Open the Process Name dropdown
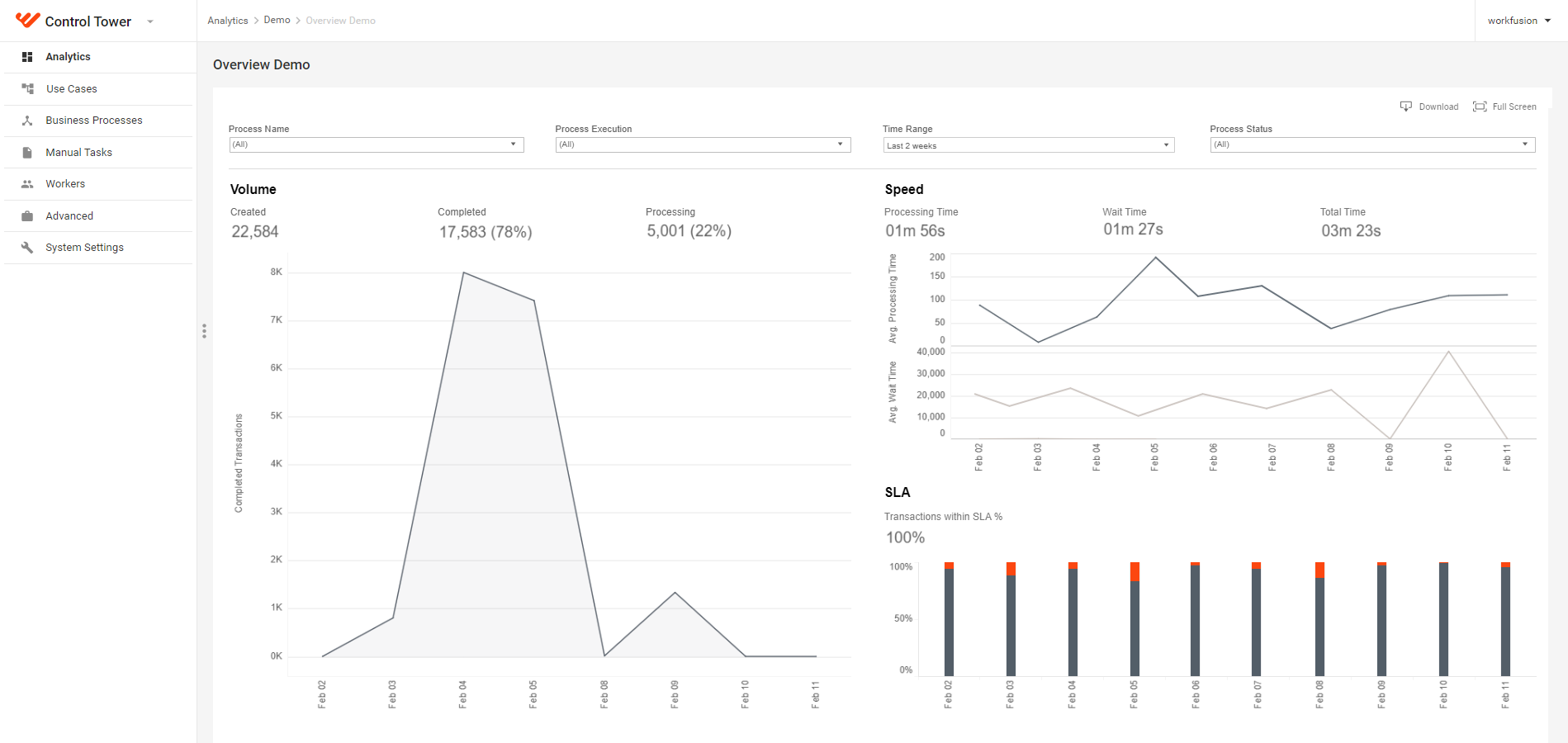The image size is (1568, 743). 377,144
